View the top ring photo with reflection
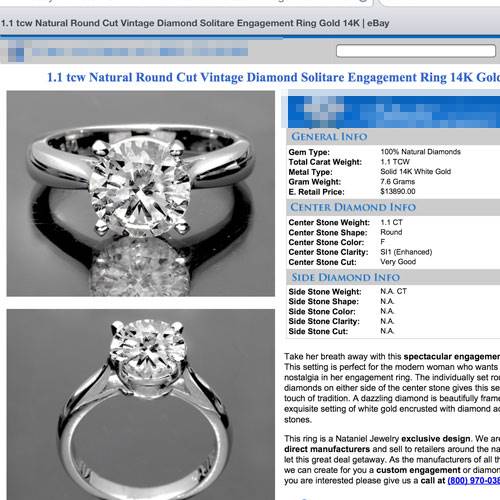Viewport: 500px width, 500px height. pos(141,193)
